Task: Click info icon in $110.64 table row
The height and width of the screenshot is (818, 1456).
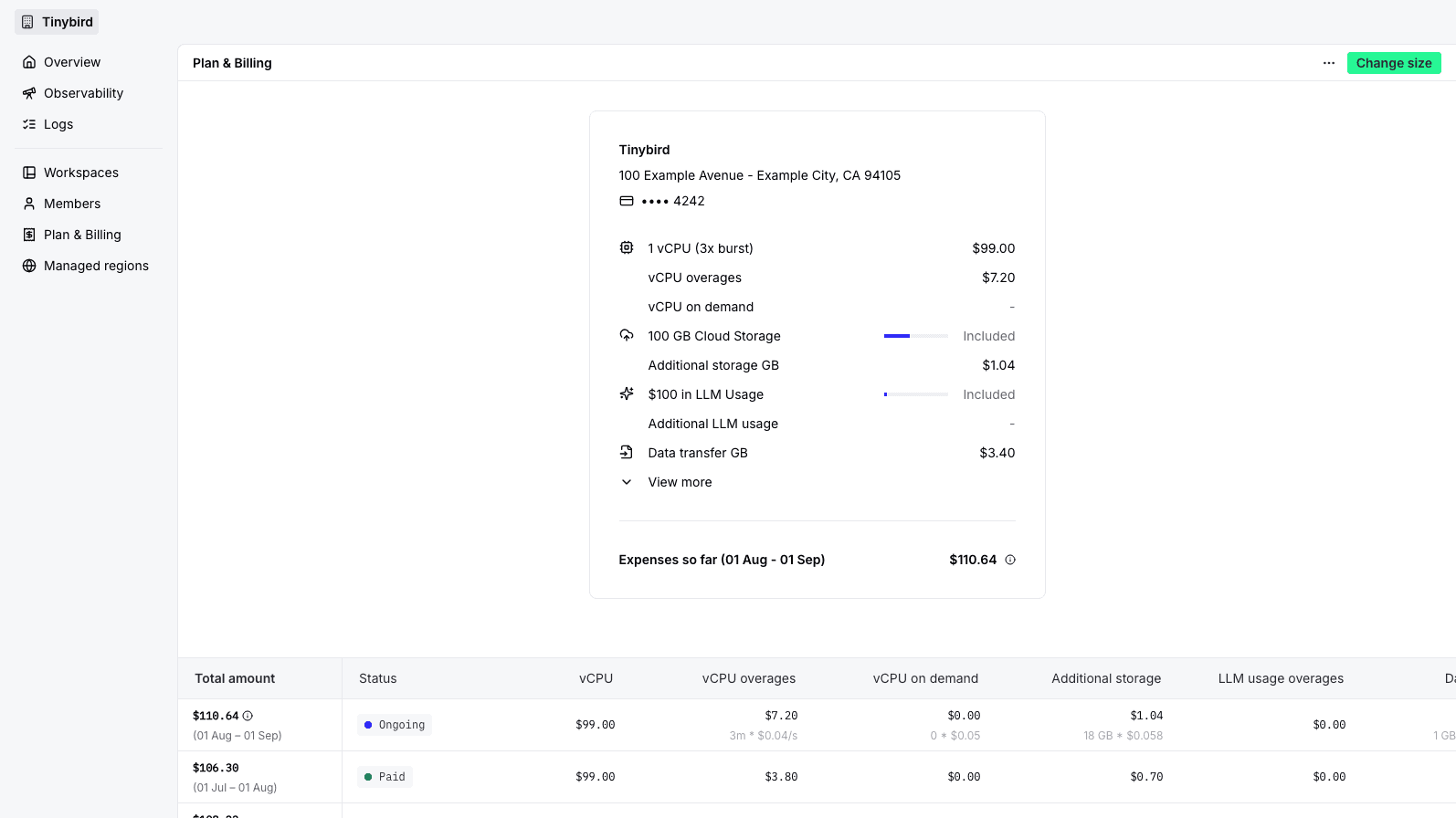Action: pyautogui.click(x=248, y=716)
